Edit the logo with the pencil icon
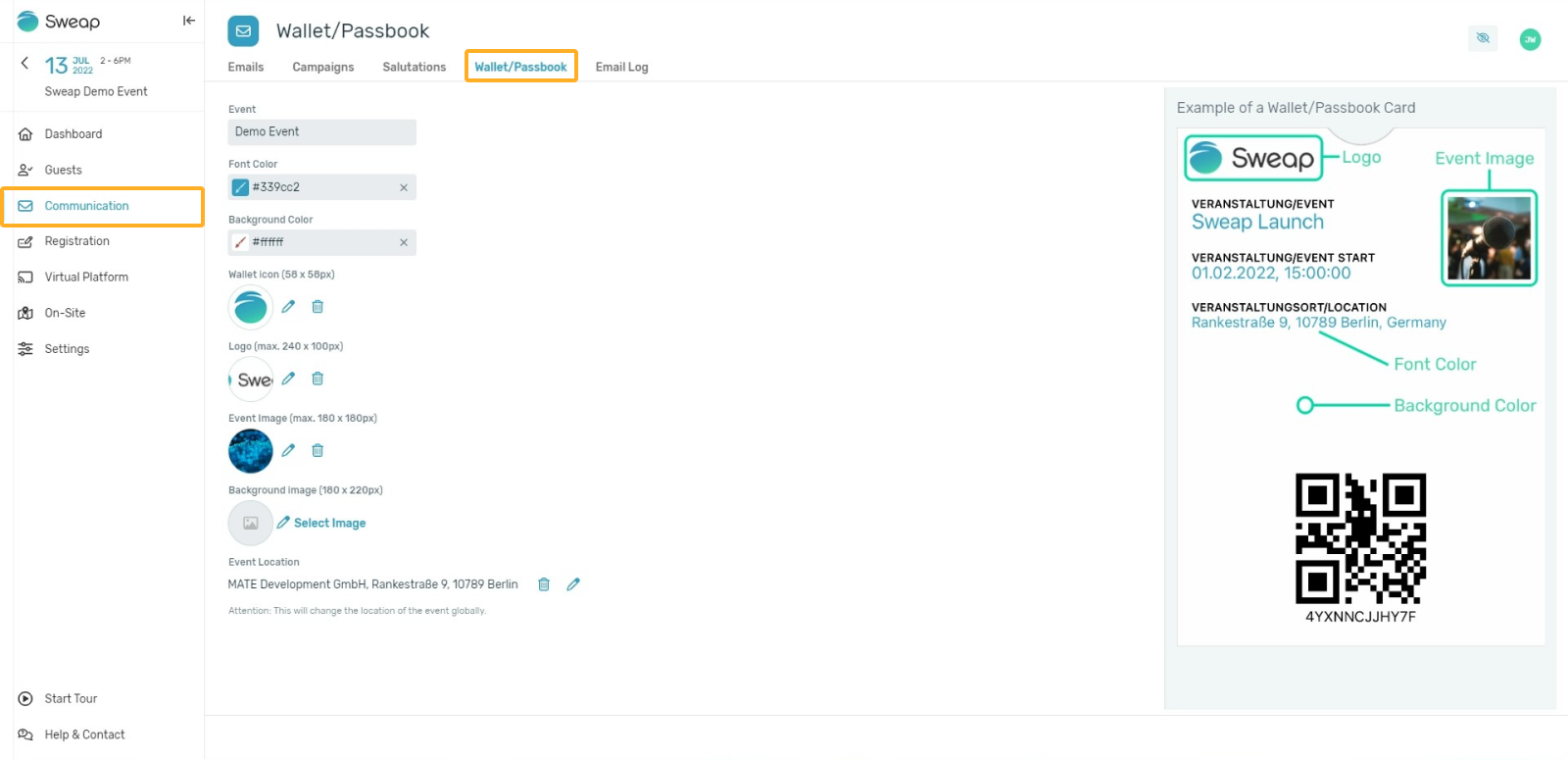Viewport: 1568px width, 760px height. tap(288, 379)
